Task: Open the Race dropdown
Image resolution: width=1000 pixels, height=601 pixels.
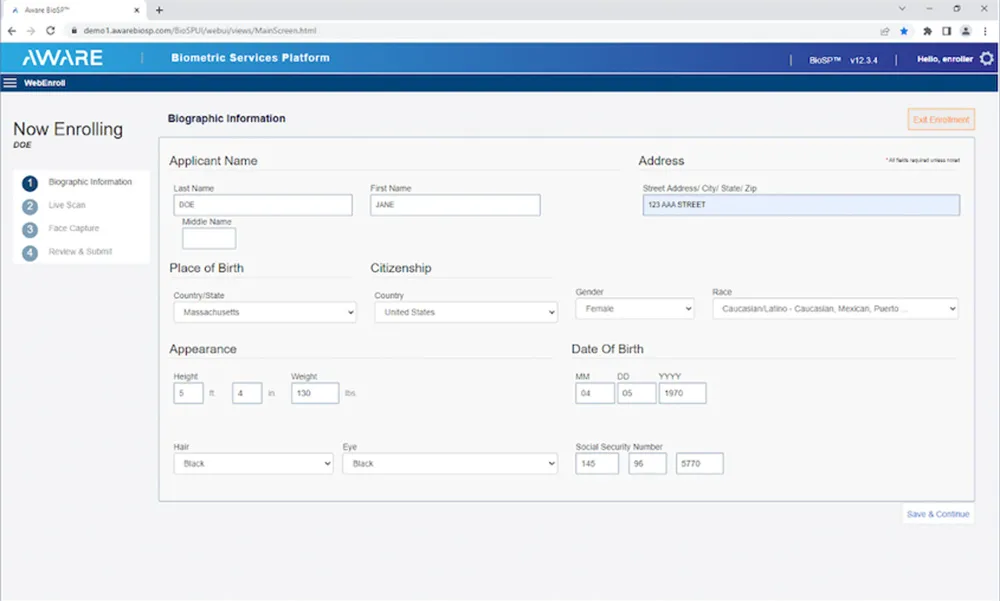Action: click(834, 309)
